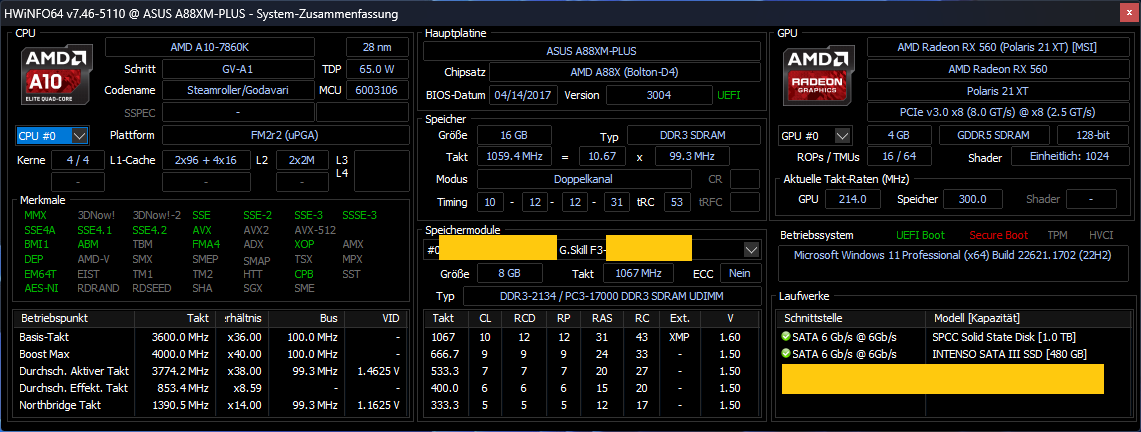
Task: Click the AMD A10-7860K CPU name field
Action: coord(210,47)
